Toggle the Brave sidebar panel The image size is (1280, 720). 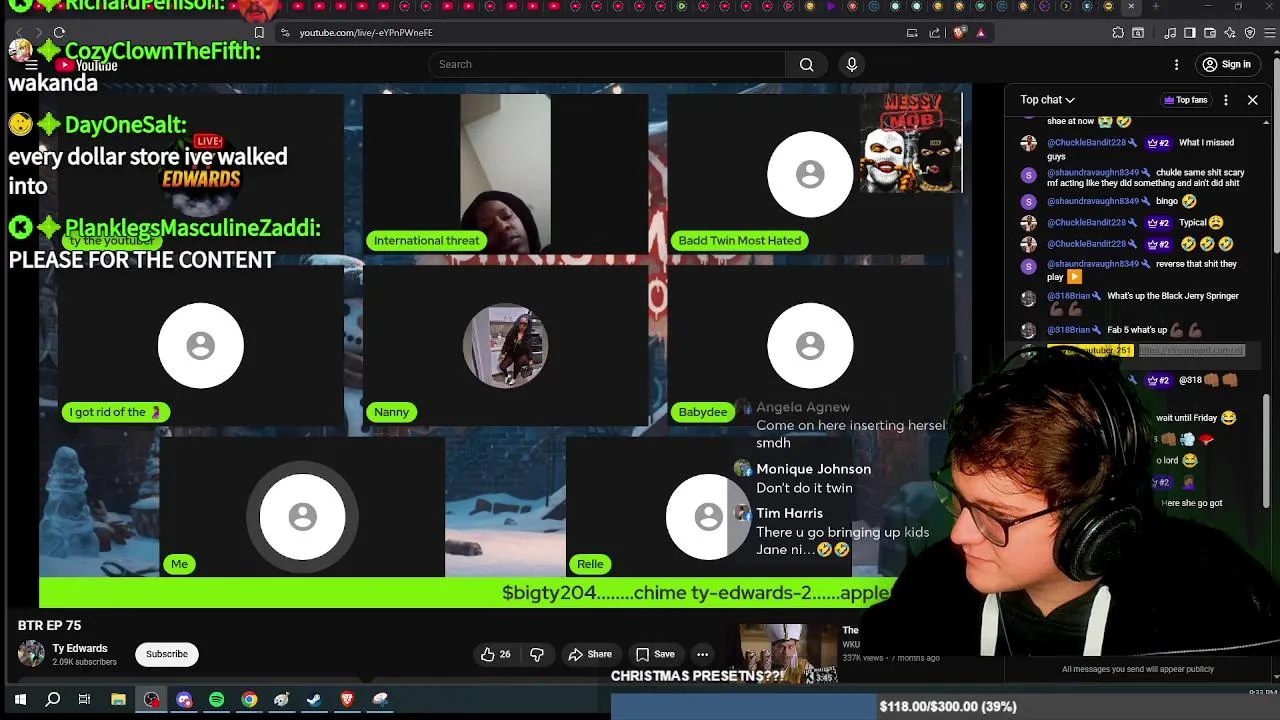coord(1189,32)
